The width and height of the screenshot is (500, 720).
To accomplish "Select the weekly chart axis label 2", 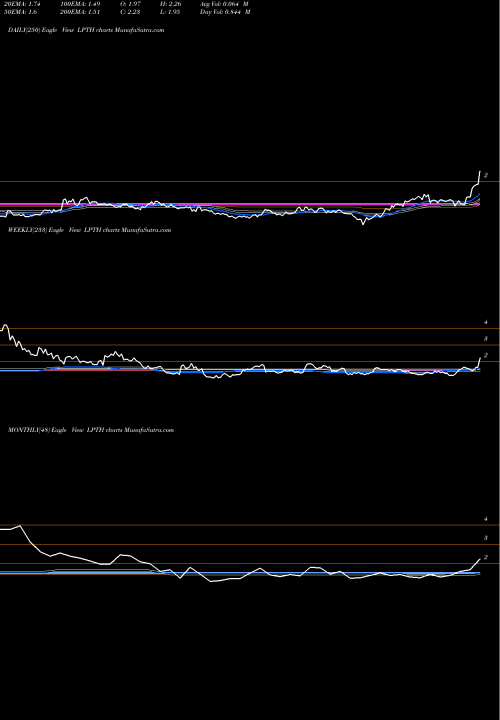I will (x=486, y=355).
